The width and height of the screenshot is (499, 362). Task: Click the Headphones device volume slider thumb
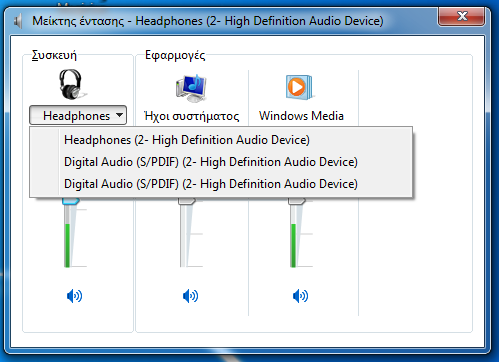(71, 201)
